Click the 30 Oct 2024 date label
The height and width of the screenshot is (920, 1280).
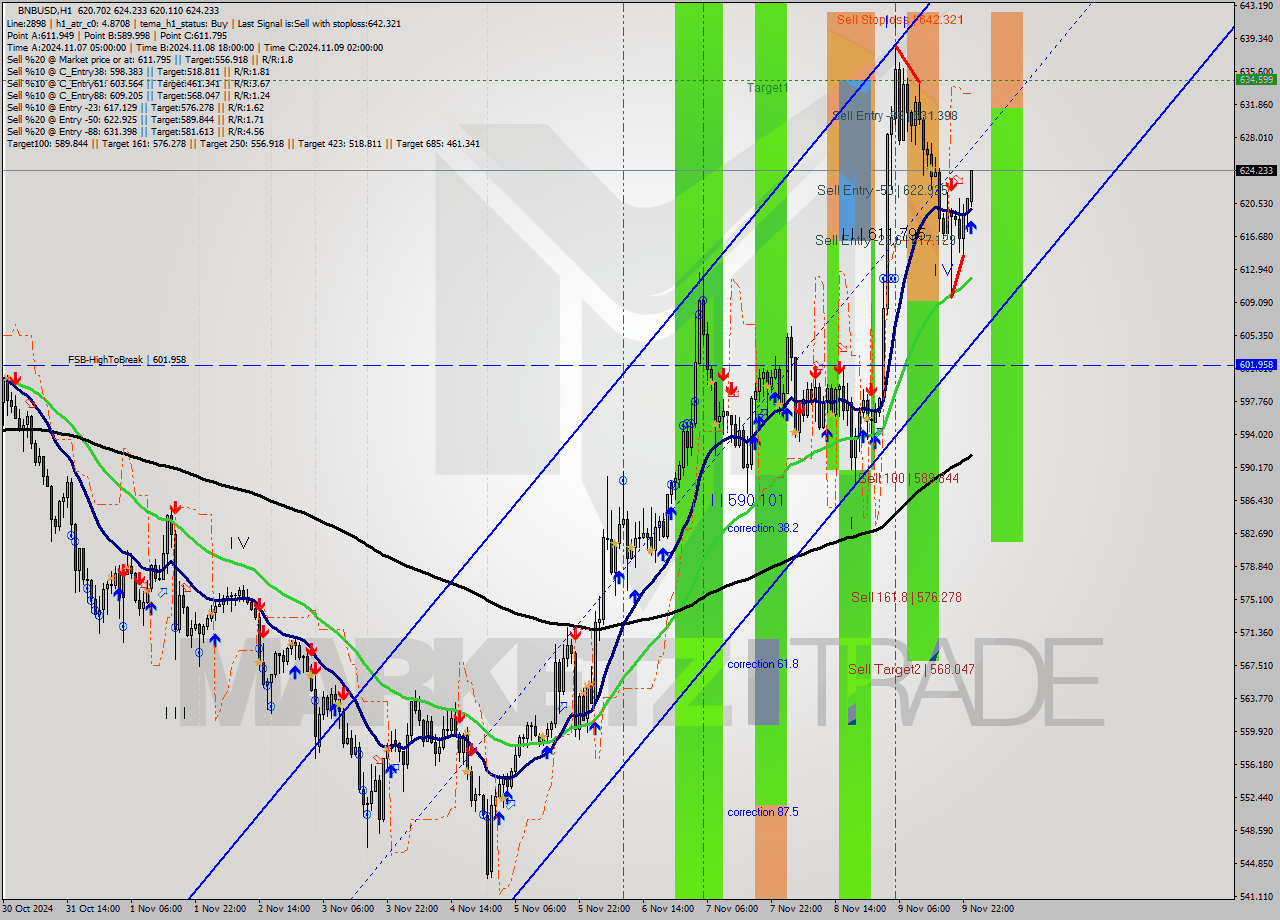pyautogui.click(x=27, y=909)
